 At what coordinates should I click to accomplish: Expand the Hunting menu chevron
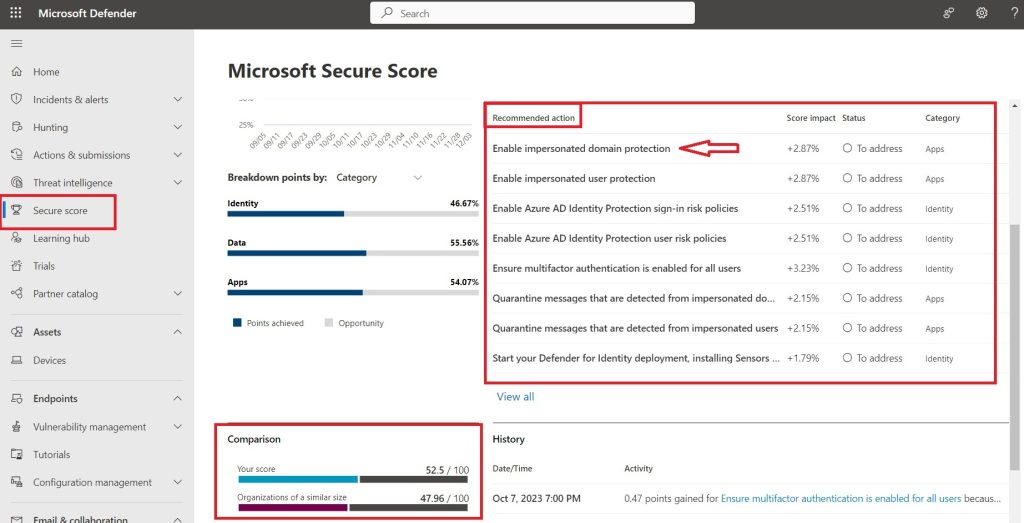point(178,127)
